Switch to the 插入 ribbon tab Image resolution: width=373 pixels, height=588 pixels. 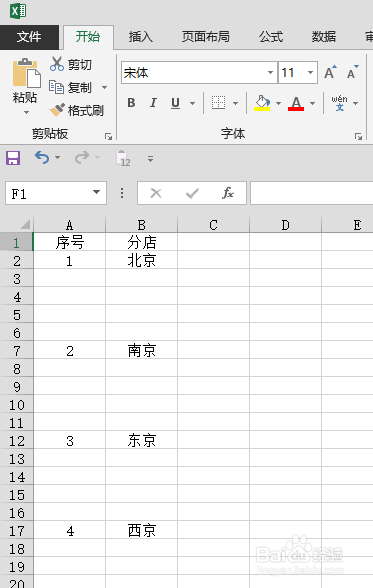(x=141, y=37)
